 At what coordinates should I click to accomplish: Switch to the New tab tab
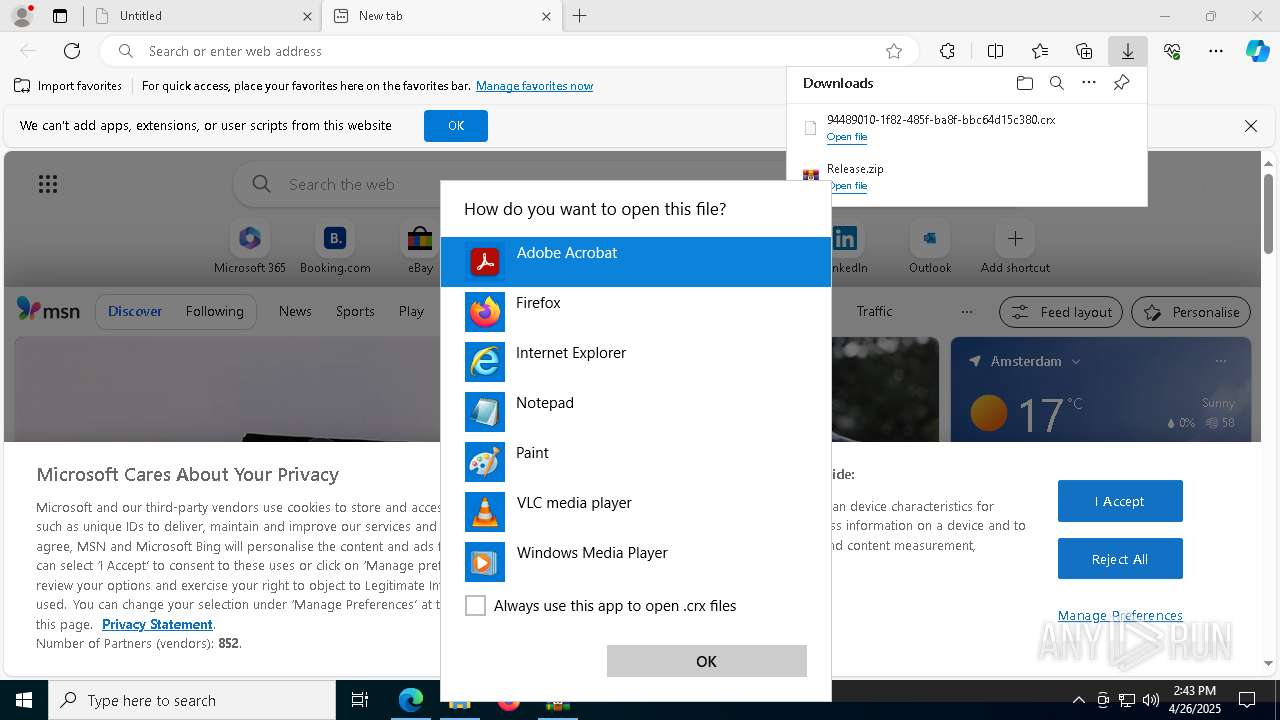[440, 16]
